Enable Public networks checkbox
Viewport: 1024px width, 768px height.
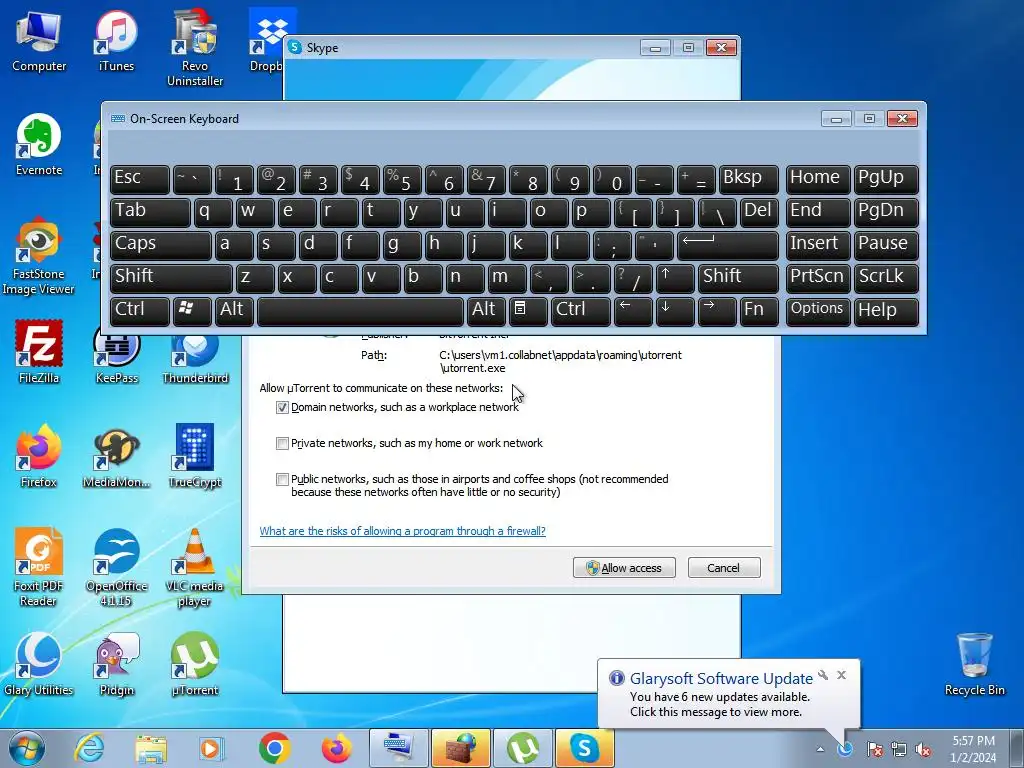[282, 479]
